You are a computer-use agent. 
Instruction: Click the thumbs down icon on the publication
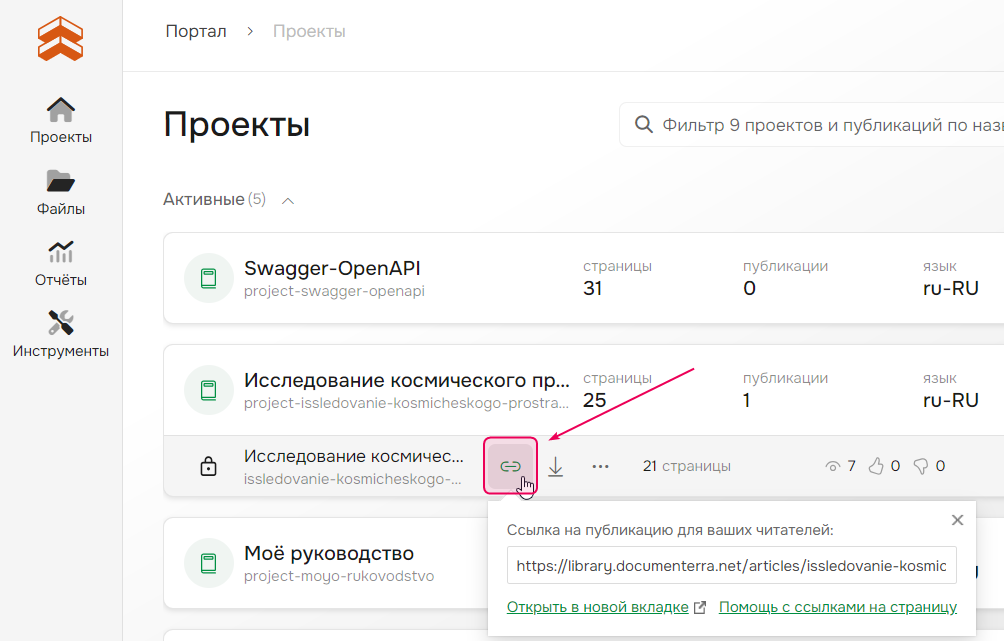(921, 465)
